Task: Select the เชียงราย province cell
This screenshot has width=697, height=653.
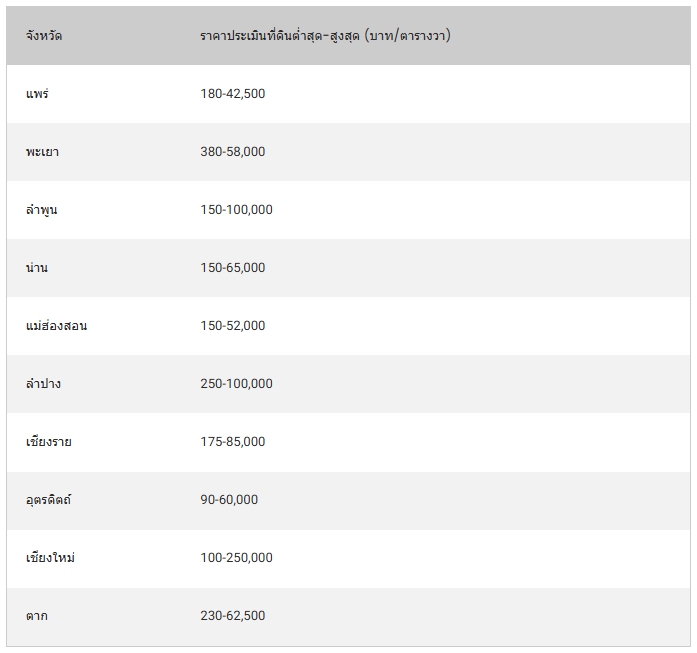Action: (x=48, y=442)
